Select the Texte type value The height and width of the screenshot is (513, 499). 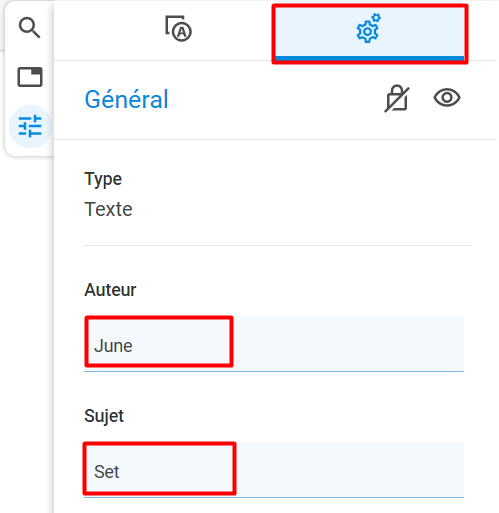click(x=108, y=209)
